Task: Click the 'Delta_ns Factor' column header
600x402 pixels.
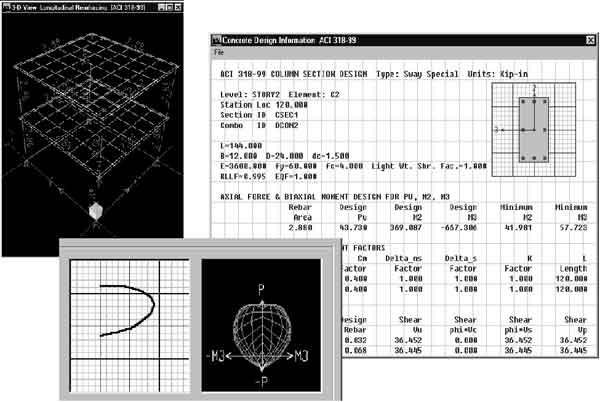Action: coord(404,264)
